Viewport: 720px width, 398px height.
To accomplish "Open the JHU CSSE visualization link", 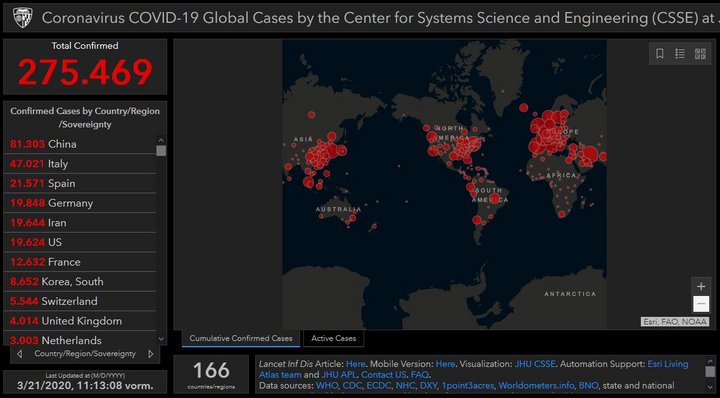I will [534, 364].
